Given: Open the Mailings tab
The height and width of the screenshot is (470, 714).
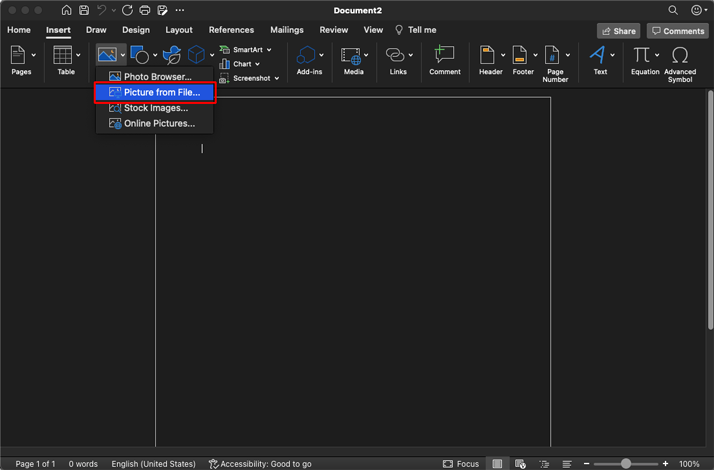Looking at the screenshot, I should point(287,30).
